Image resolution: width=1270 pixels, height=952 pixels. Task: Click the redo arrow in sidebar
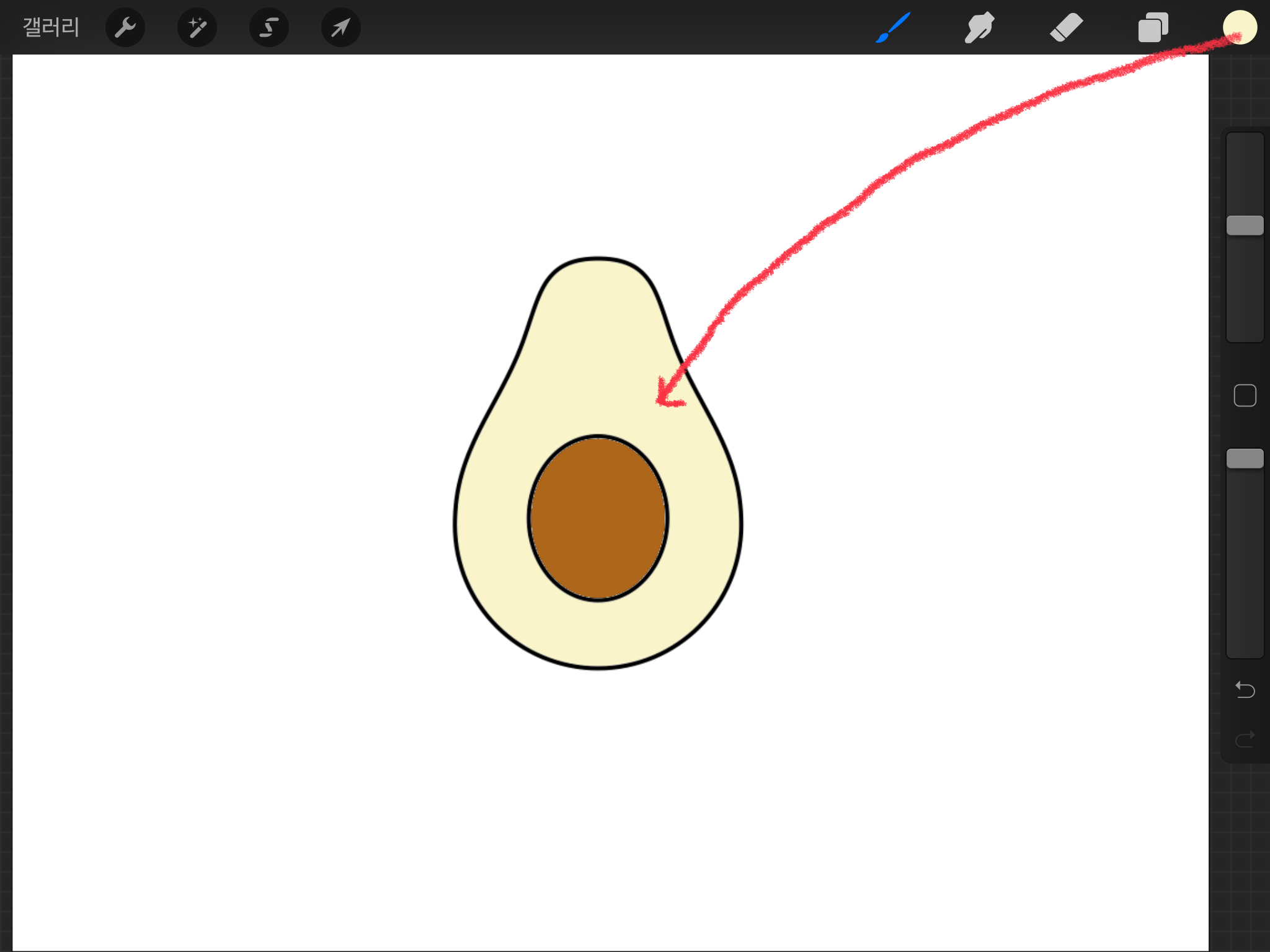pyautogui.click(x=1245, y=739)
